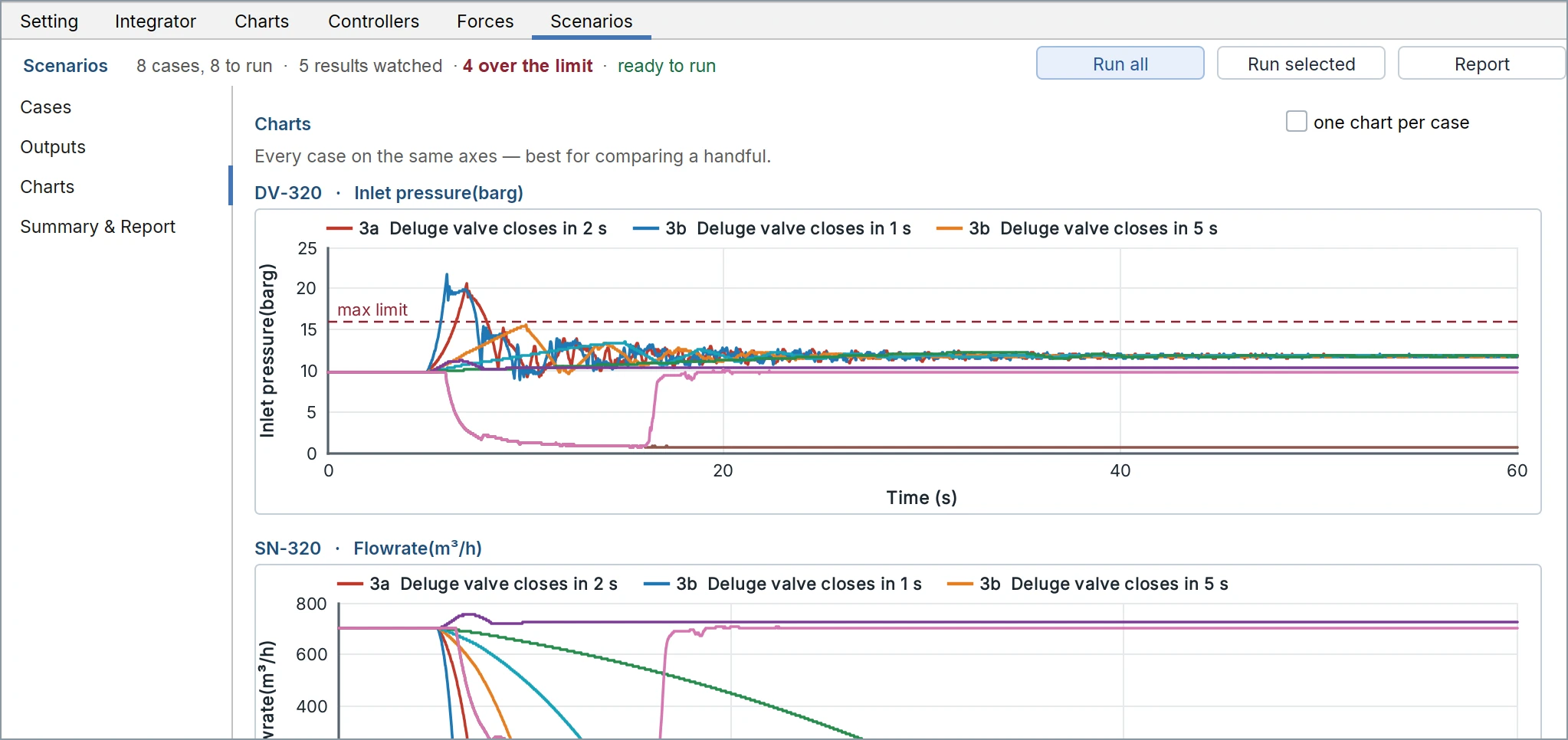
Task: Open the Forces tab
Action: click(485, 21)
